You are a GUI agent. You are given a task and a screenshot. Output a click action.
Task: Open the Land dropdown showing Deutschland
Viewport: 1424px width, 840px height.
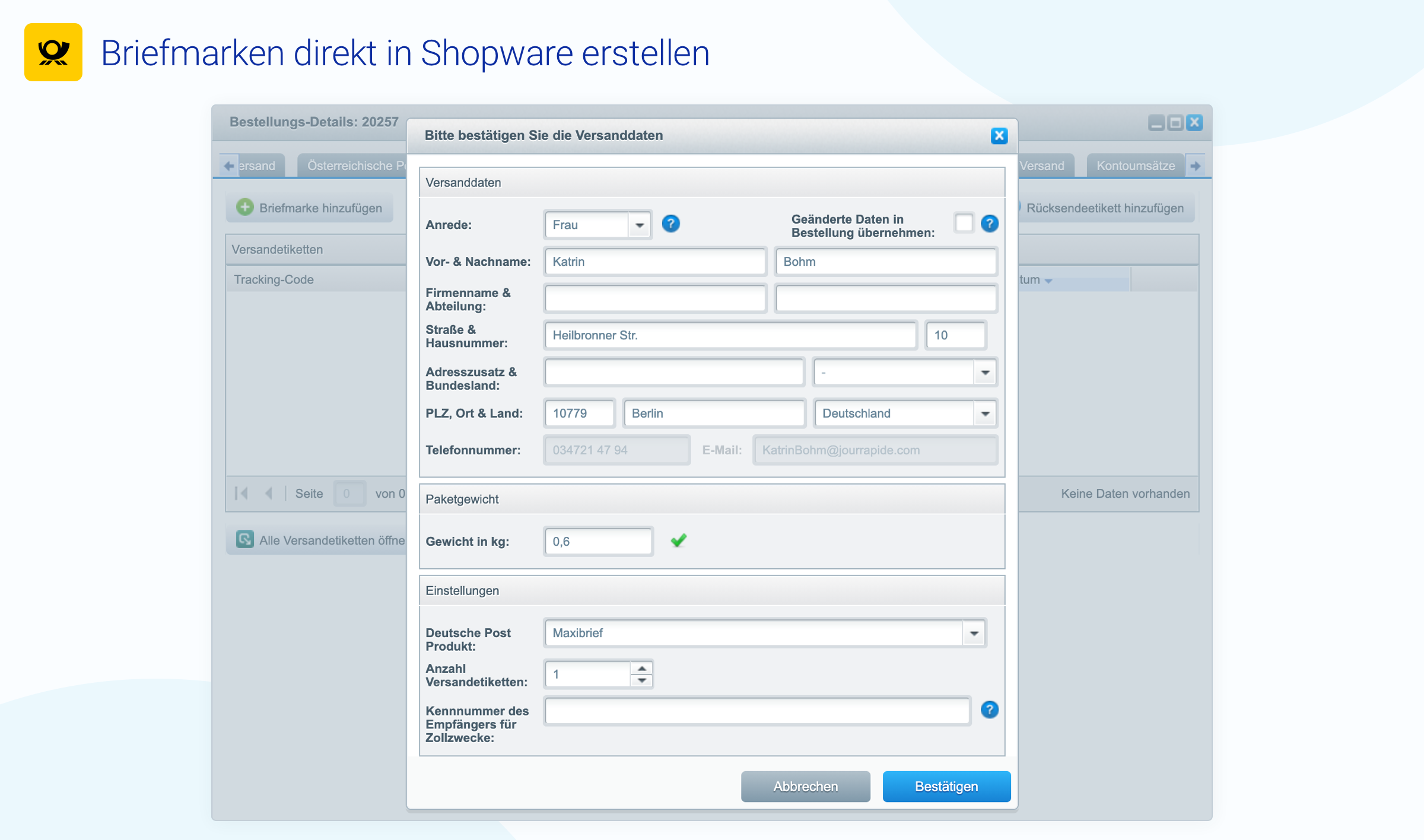985,413
